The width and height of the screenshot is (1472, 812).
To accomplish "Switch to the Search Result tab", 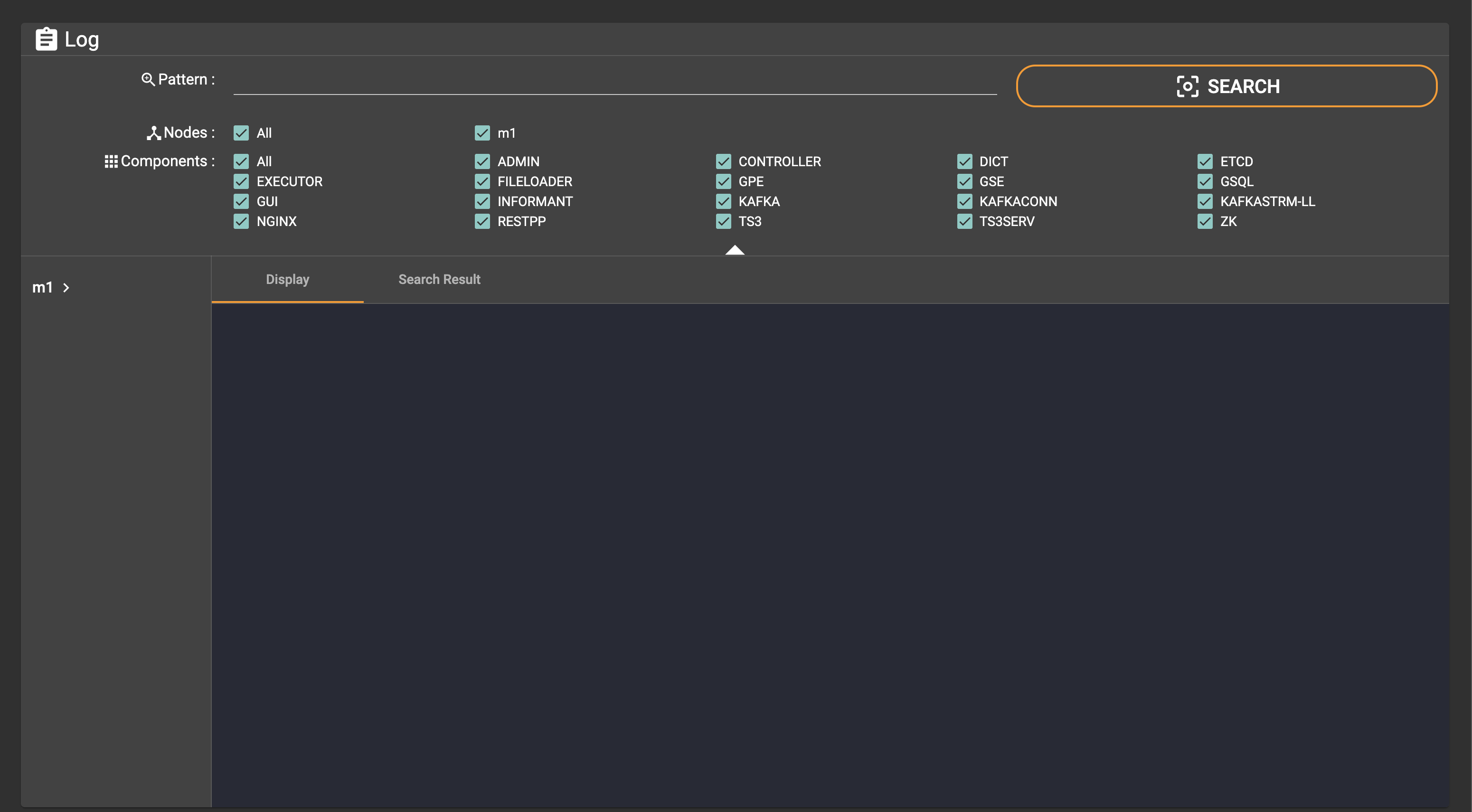I will pyautogui.click(x=439, y=279).
